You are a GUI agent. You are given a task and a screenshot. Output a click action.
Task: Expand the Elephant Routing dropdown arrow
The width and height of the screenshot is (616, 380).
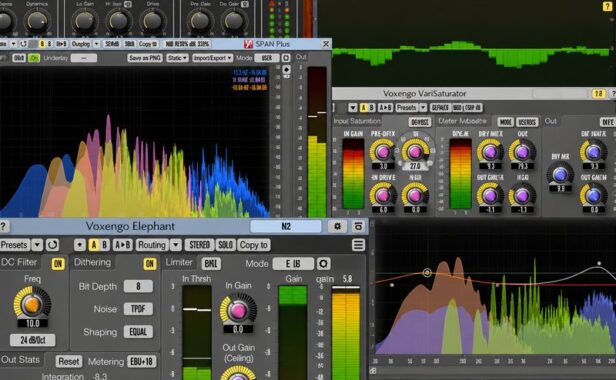pos(176,245)
